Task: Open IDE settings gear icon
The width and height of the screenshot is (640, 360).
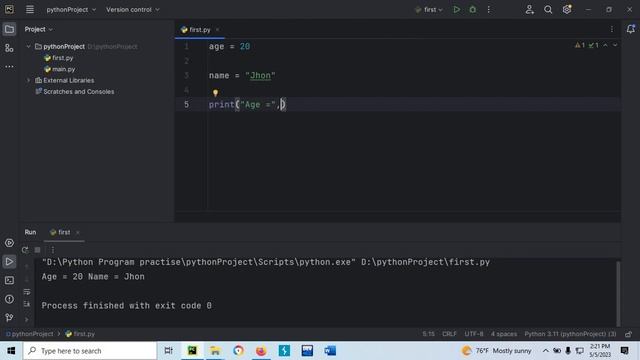Action: [567, 9]
